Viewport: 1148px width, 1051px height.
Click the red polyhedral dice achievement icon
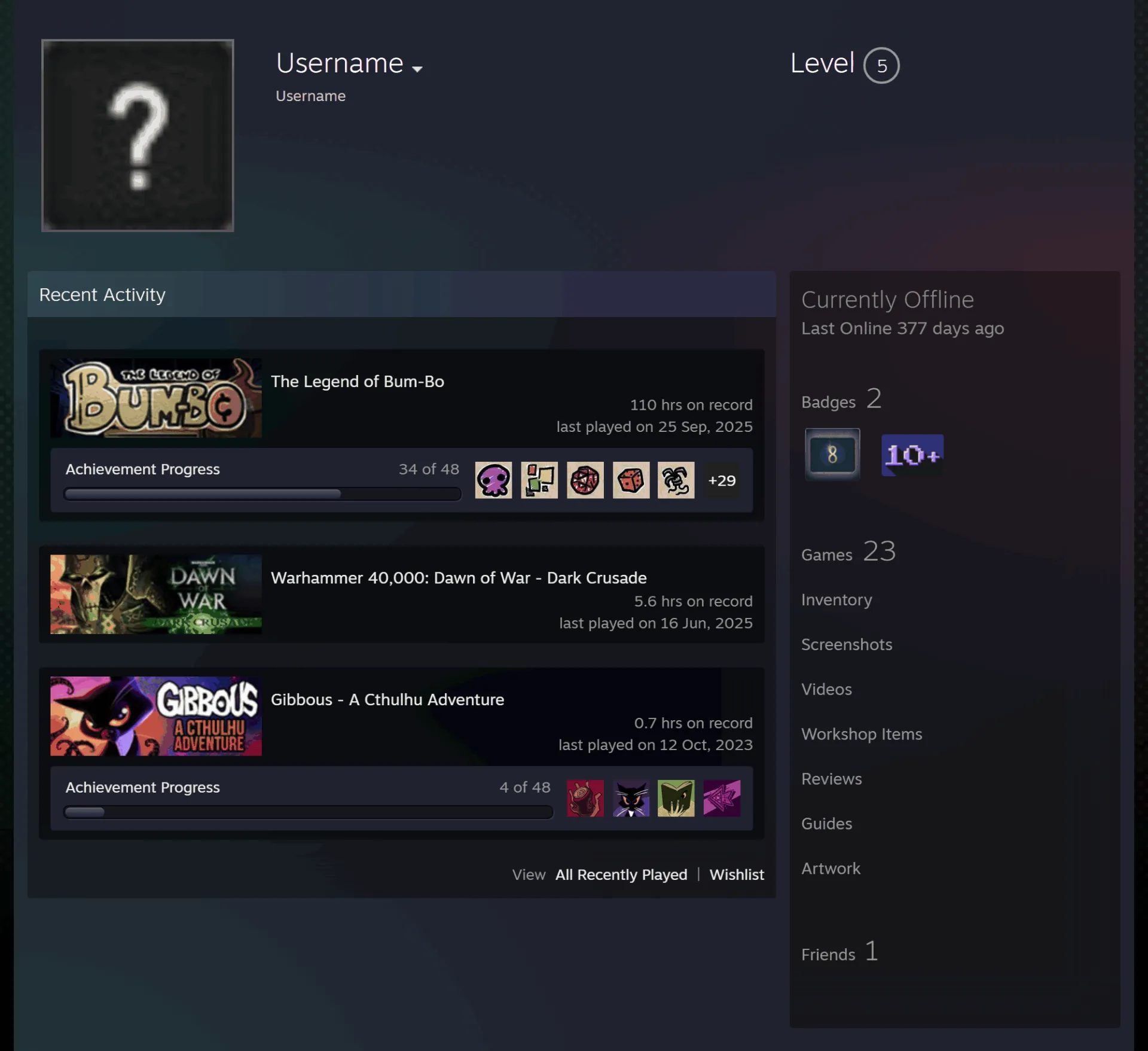click(585, 480)
